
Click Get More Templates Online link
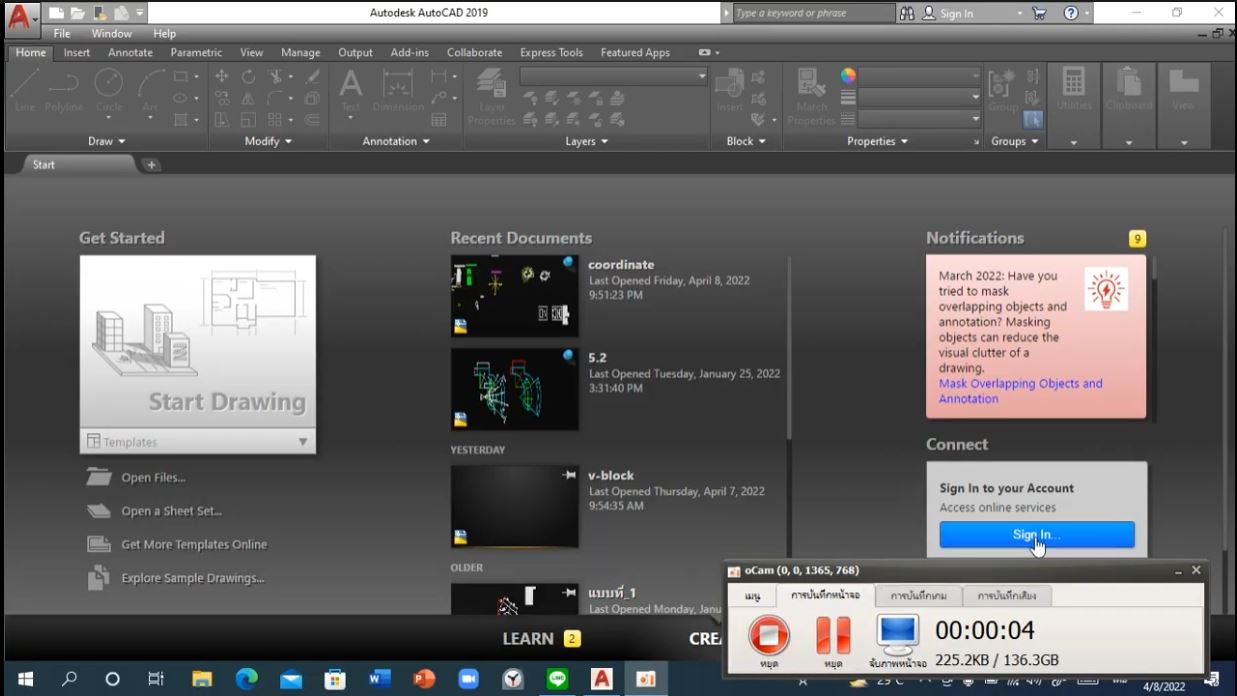pos(194,544)
